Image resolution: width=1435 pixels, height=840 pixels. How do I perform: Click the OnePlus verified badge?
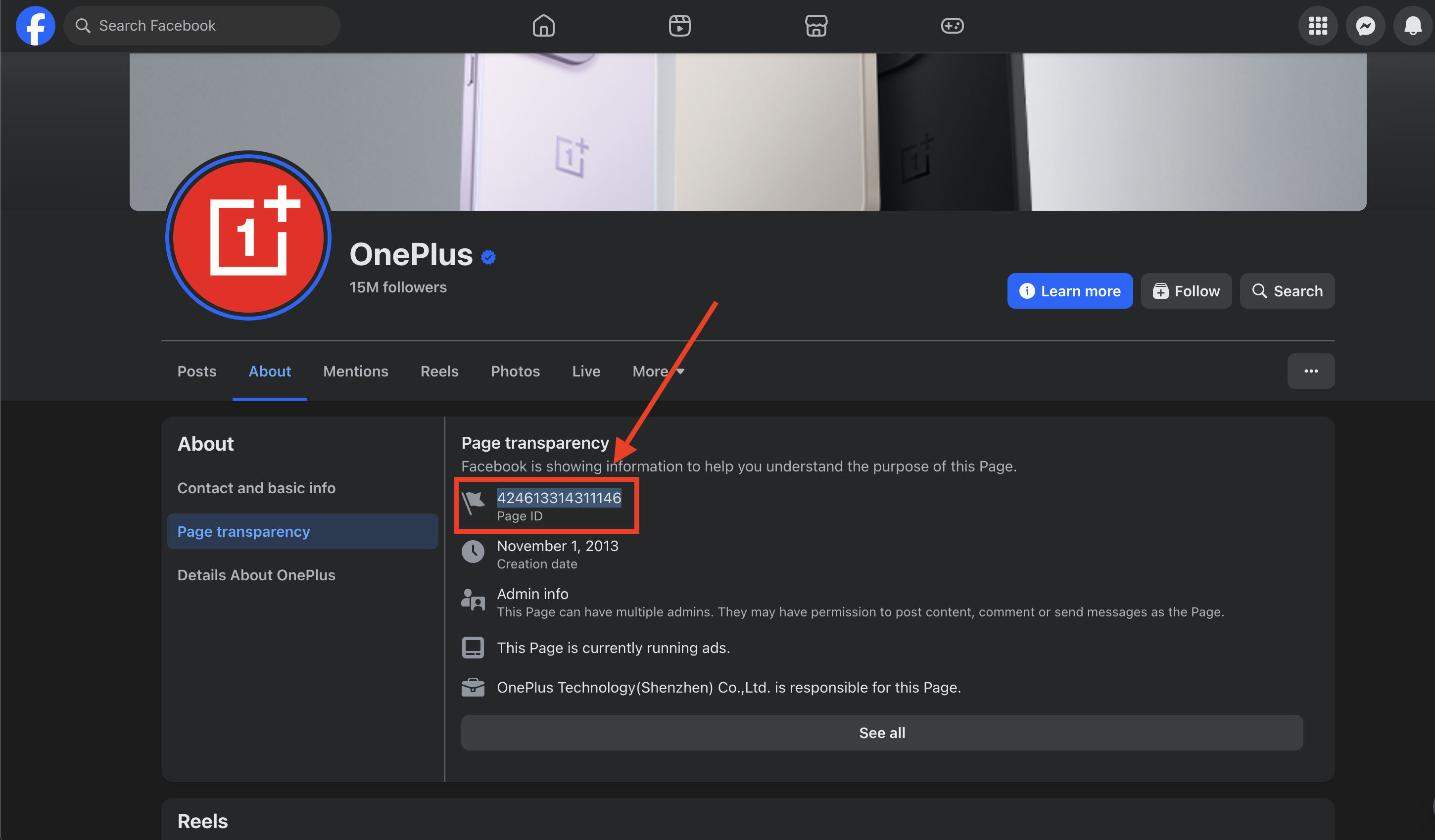pos(488,257)
